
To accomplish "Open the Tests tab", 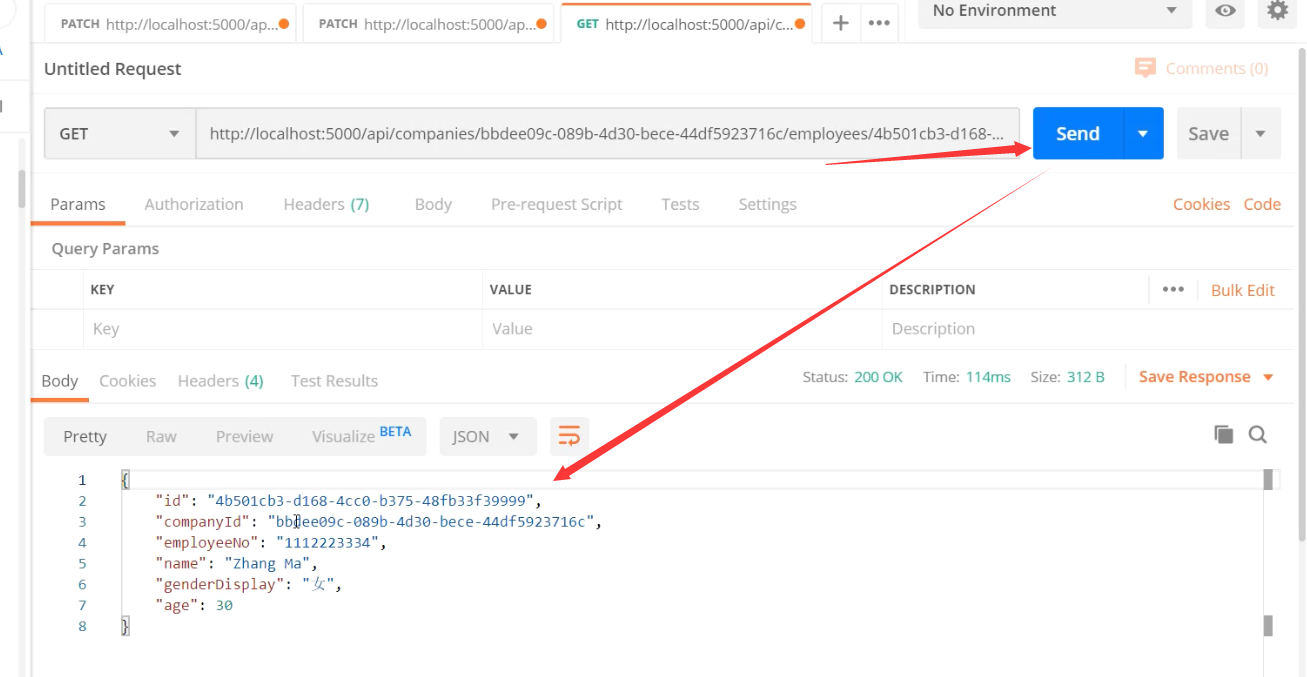I will [680, 204].
